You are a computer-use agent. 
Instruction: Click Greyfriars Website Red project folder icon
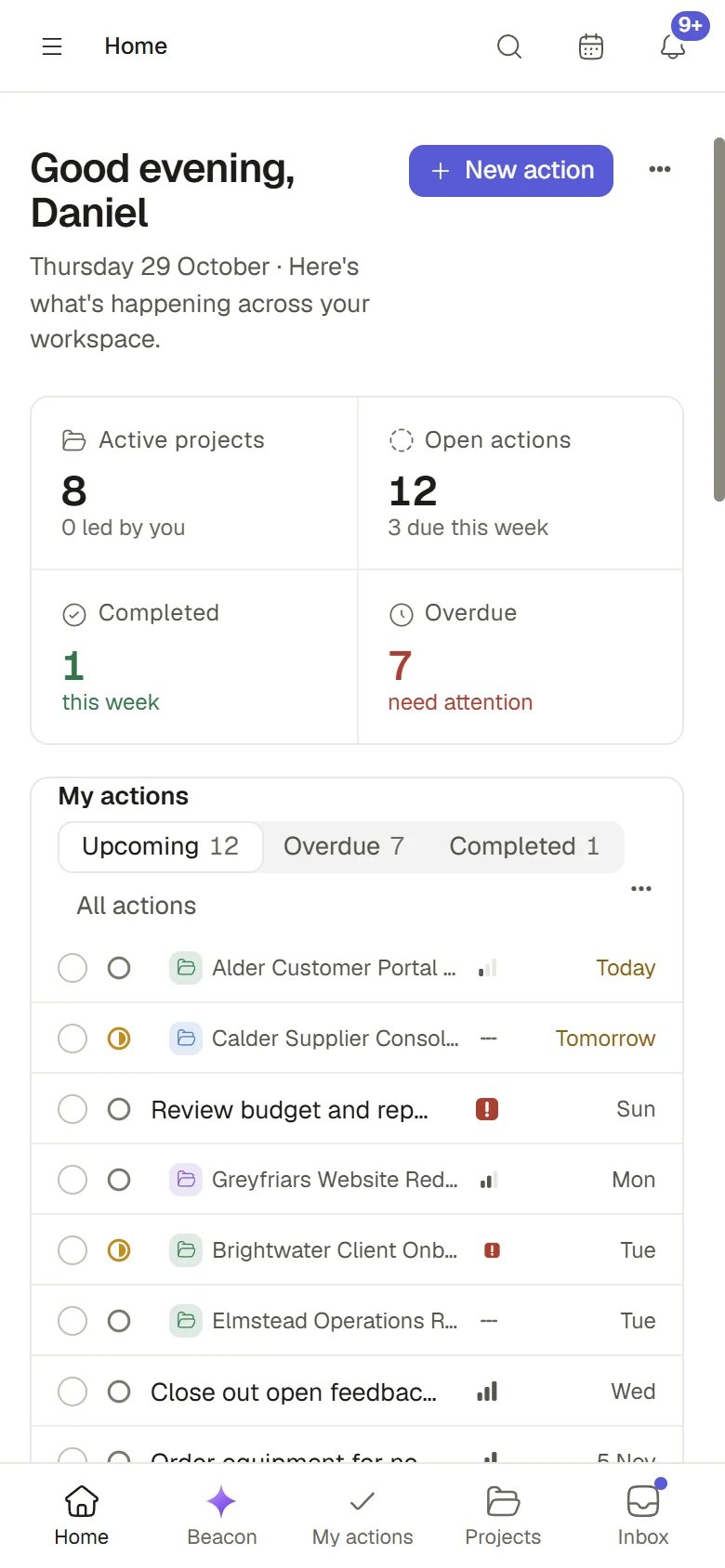tap(186, 1180)
